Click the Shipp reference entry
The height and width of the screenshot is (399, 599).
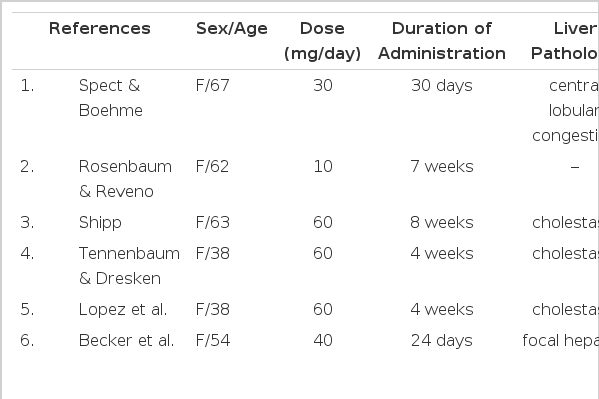100,222
